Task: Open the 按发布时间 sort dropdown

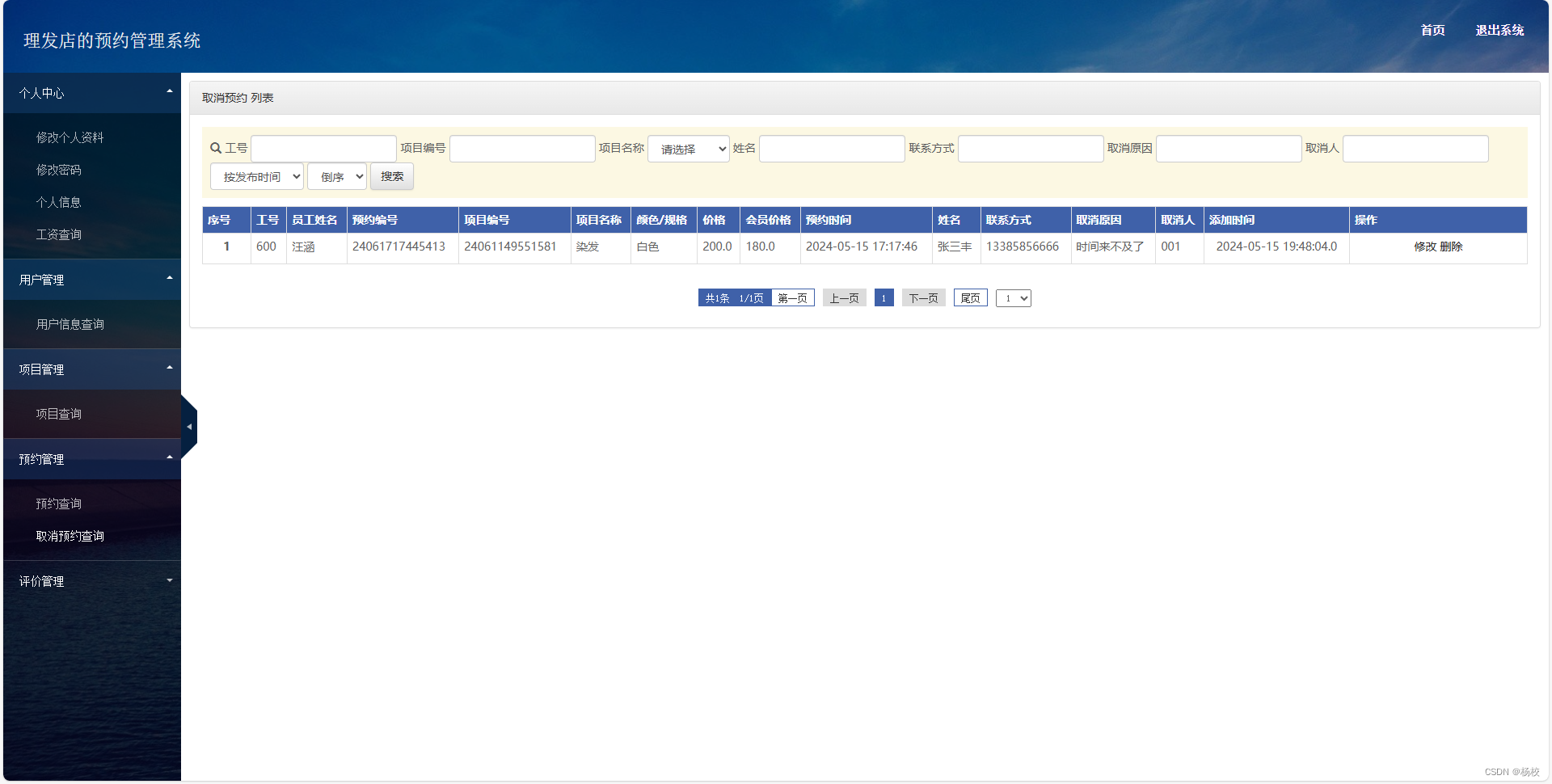Action: [257, 176]
